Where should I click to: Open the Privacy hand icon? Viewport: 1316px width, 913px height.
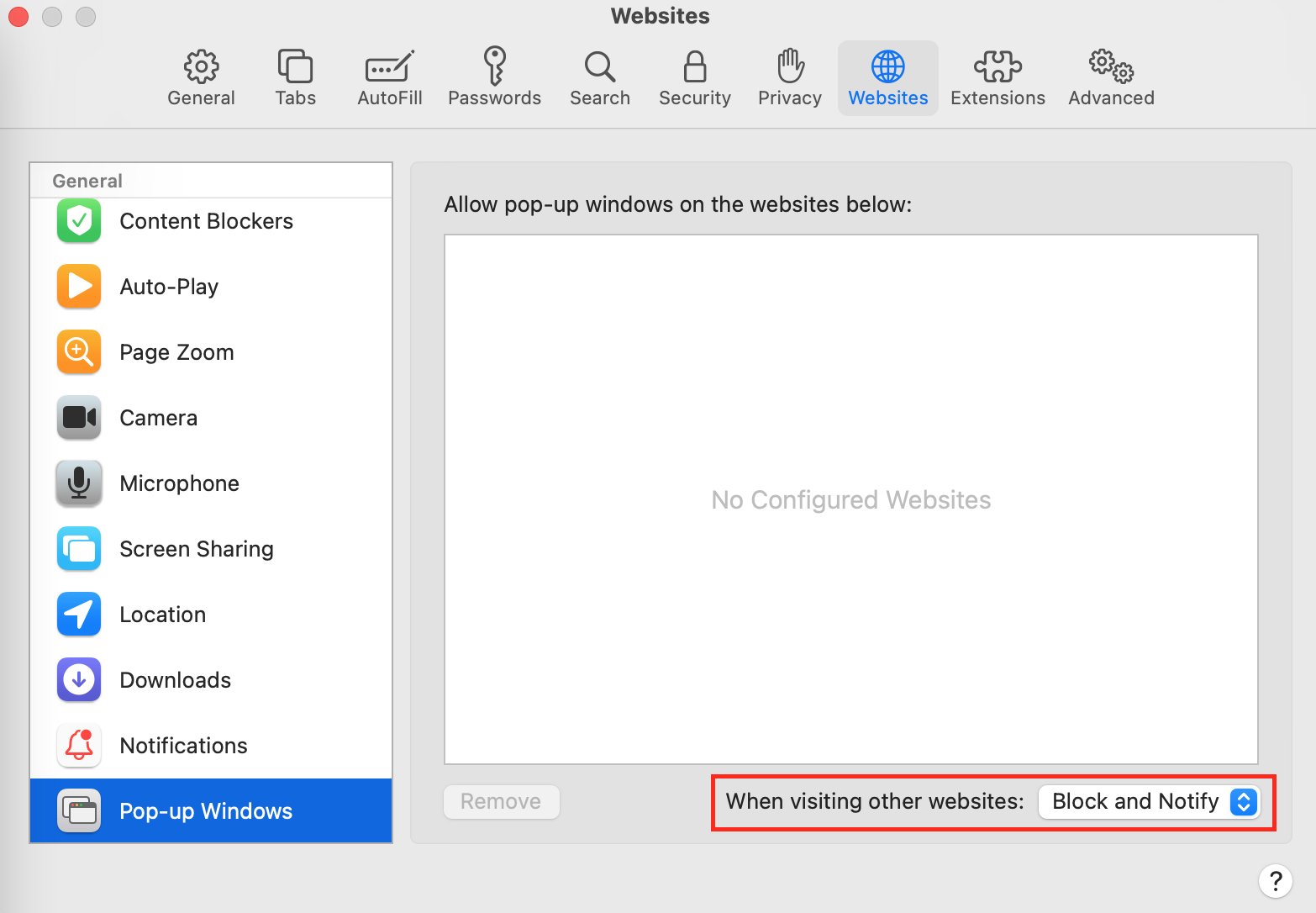[790, 66]
